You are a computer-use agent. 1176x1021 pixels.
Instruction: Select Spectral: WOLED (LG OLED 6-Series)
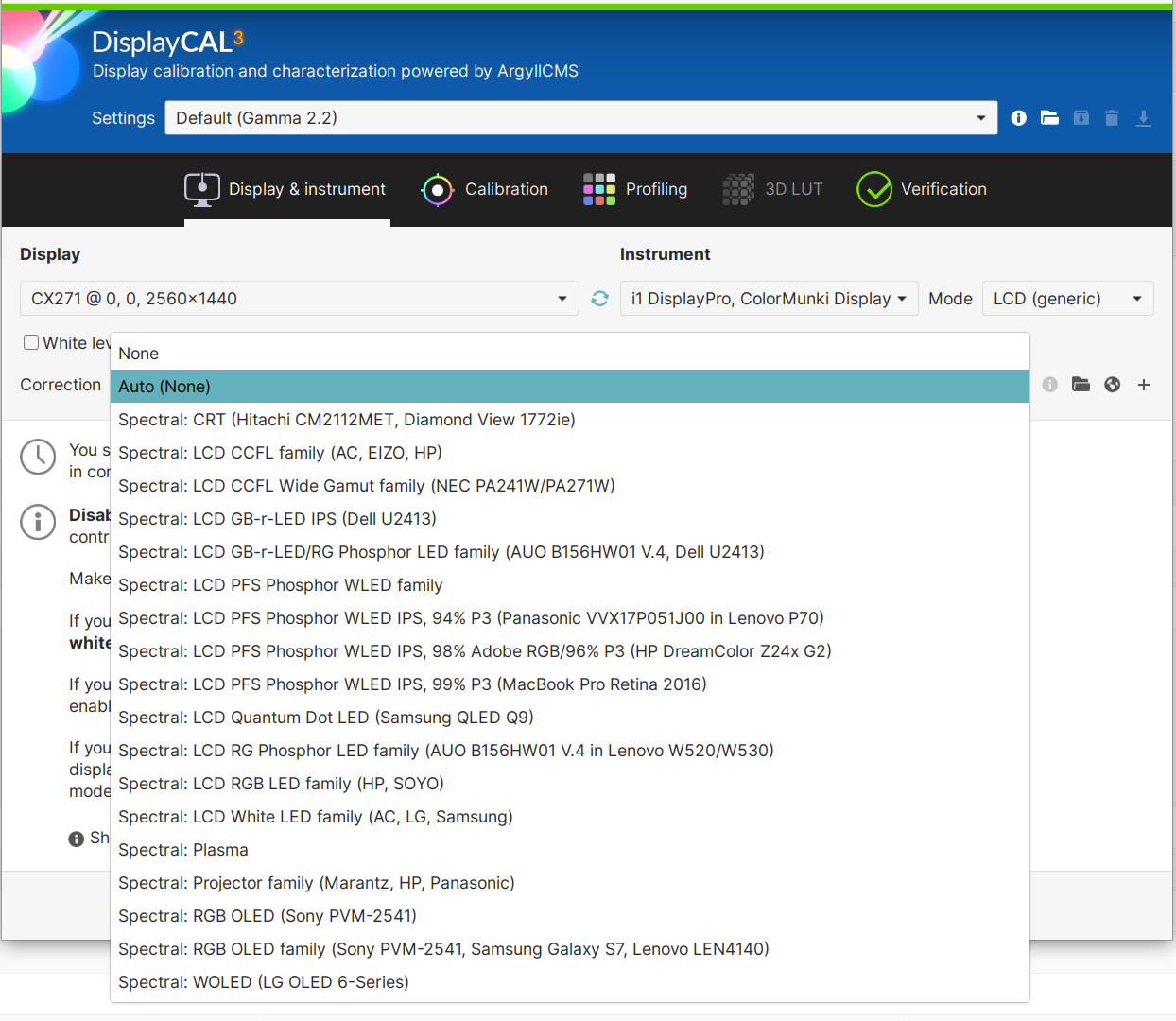[x=264, y=982]
